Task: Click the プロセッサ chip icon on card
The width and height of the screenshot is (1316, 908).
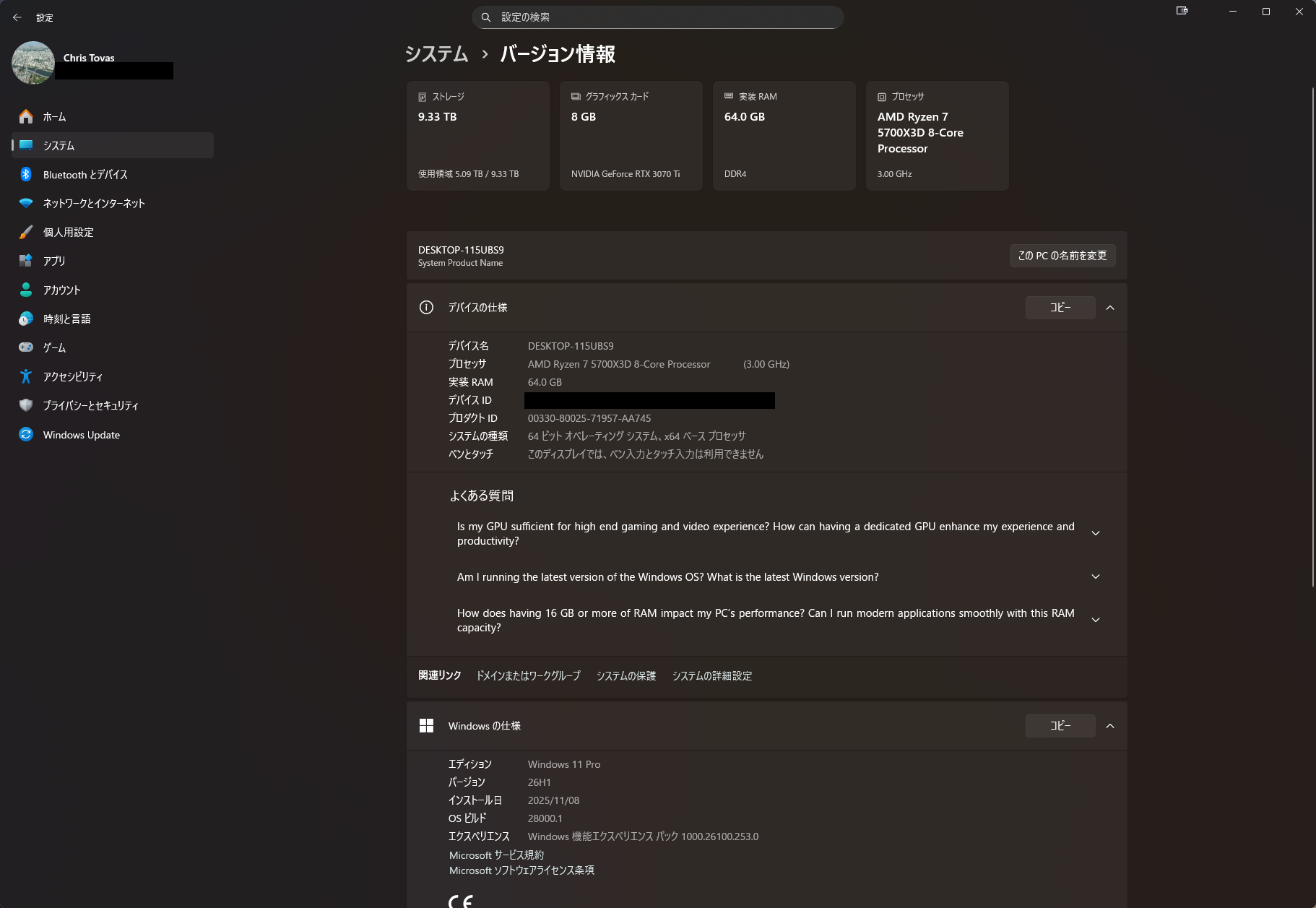Action: (882, 97)
